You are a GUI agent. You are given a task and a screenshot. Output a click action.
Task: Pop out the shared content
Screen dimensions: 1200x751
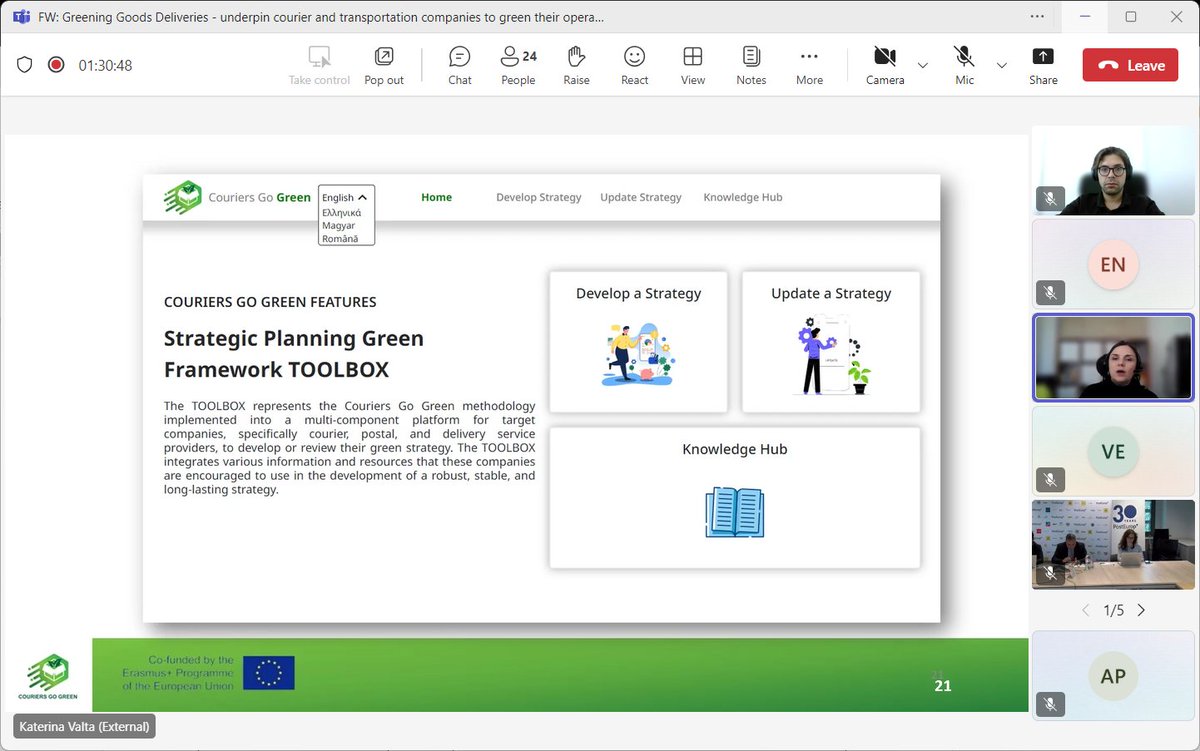click(x=384, y=66)
